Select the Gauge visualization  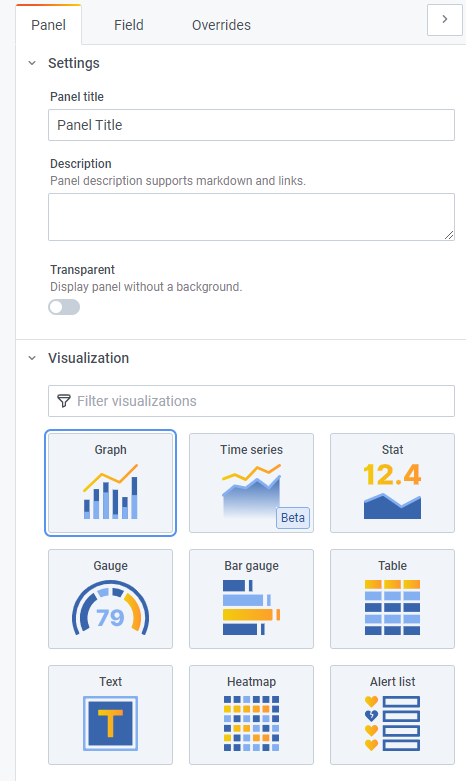(x=111, y=599)
